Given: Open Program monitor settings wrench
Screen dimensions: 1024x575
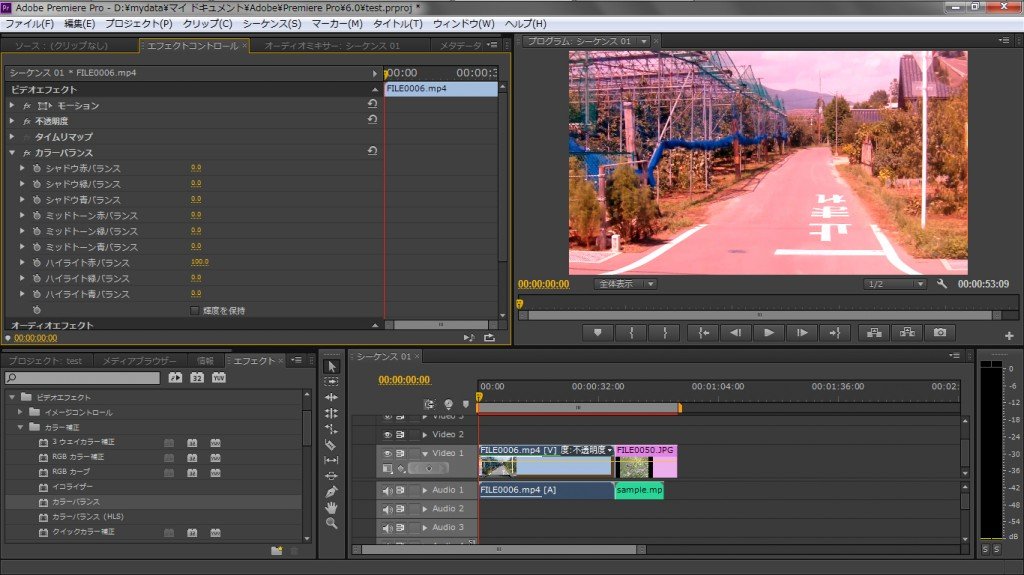Looking at the screenshot, I should click(942, 284).
